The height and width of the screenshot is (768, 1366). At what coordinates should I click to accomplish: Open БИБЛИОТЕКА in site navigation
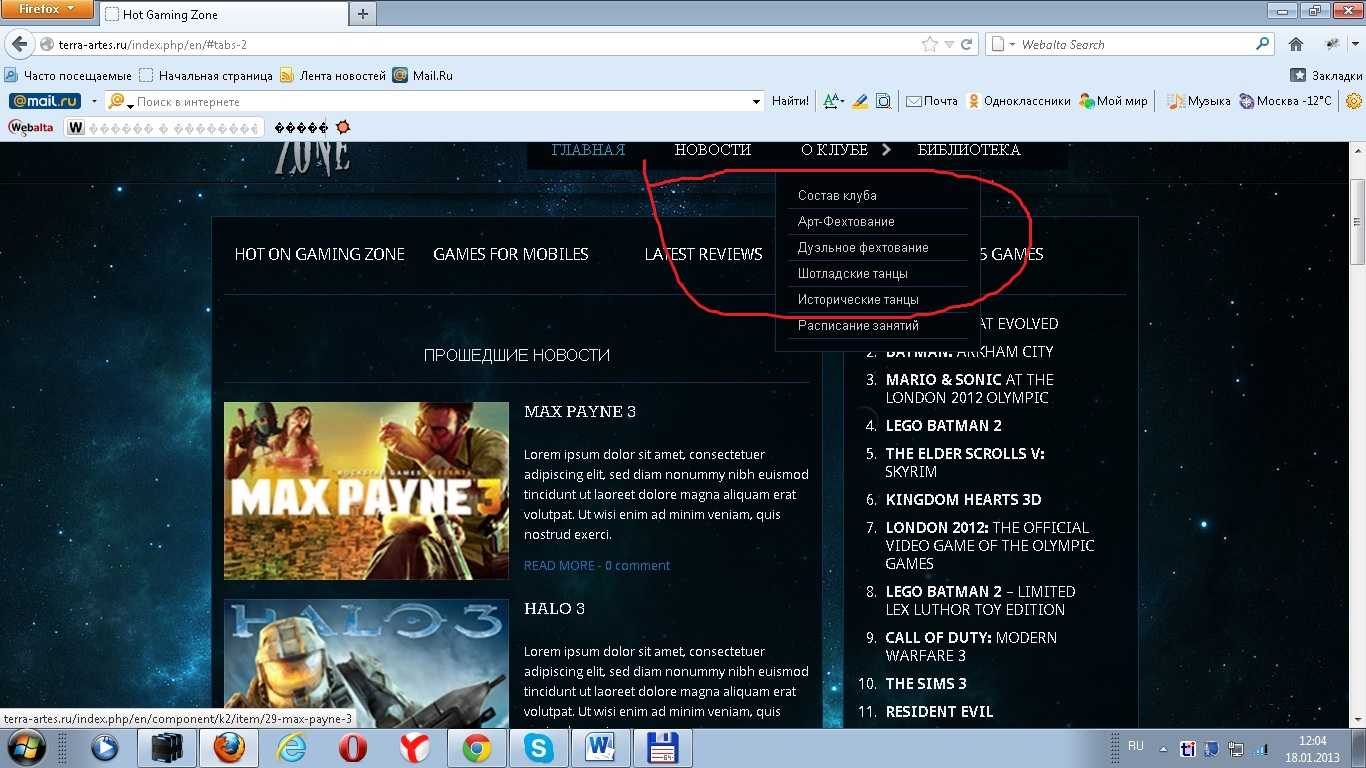click(x=969, y=150)
